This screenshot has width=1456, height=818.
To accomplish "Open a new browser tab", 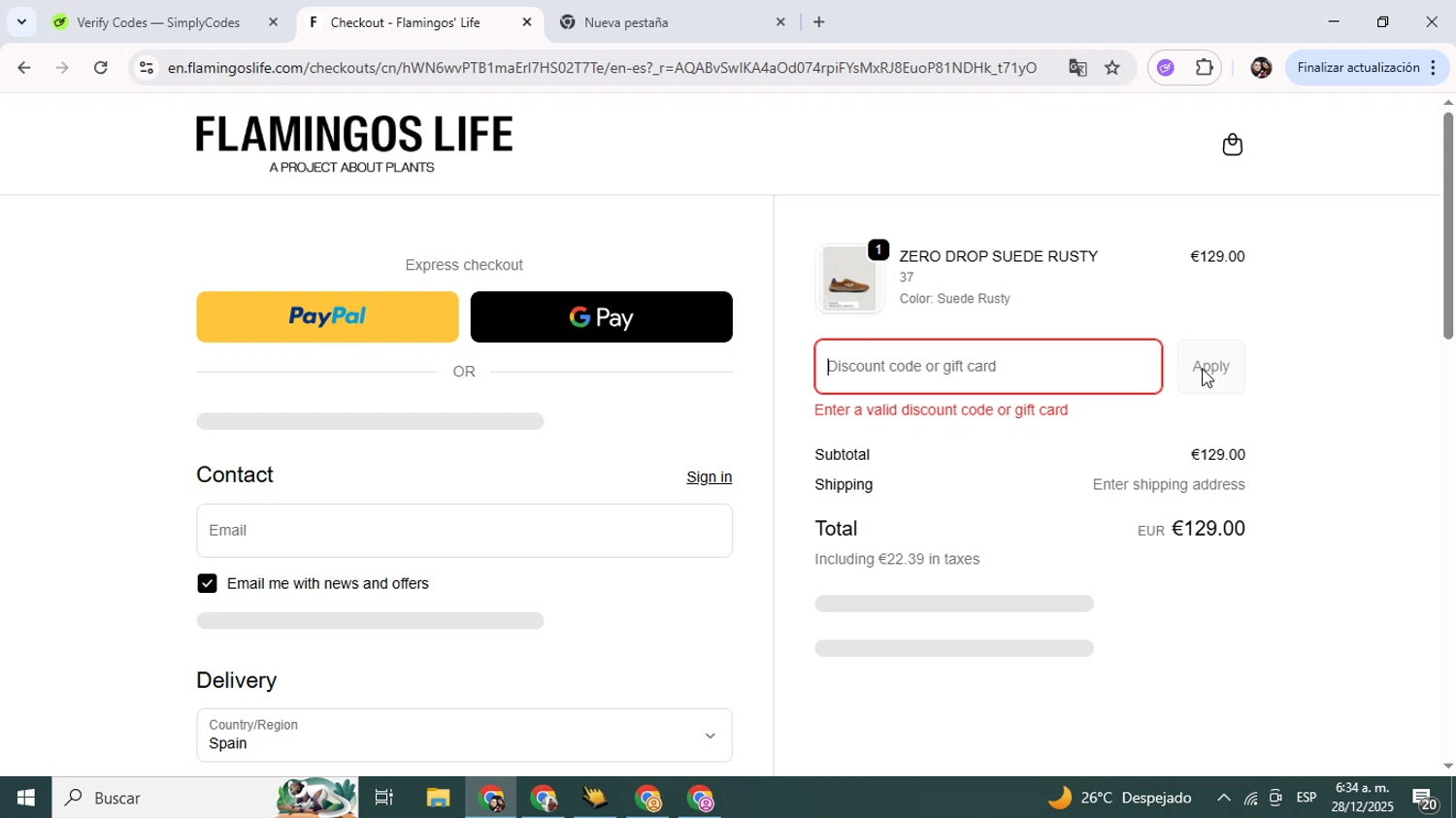I will [x=819, y=22].
